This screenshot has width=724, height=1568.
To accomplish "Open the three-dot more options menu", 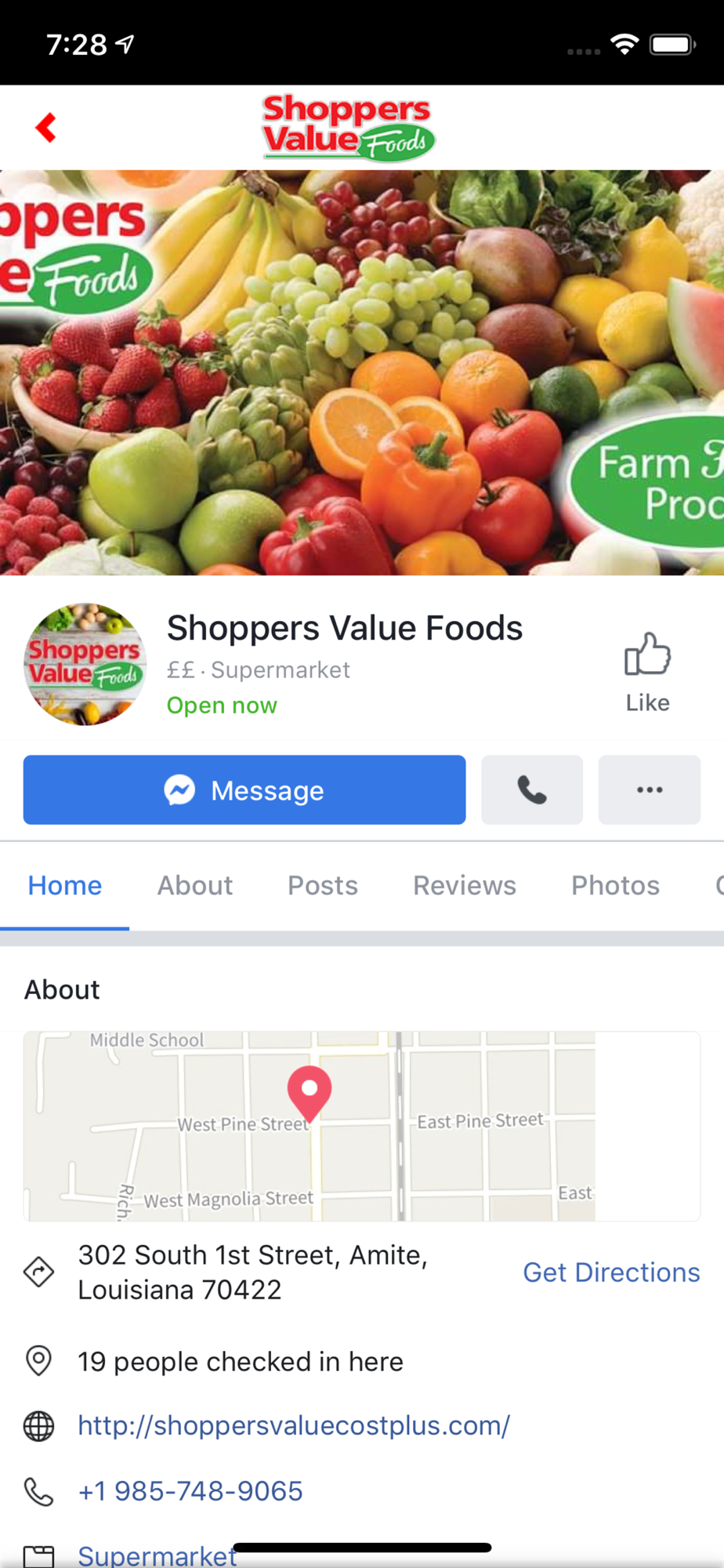I will click(650, 789).
